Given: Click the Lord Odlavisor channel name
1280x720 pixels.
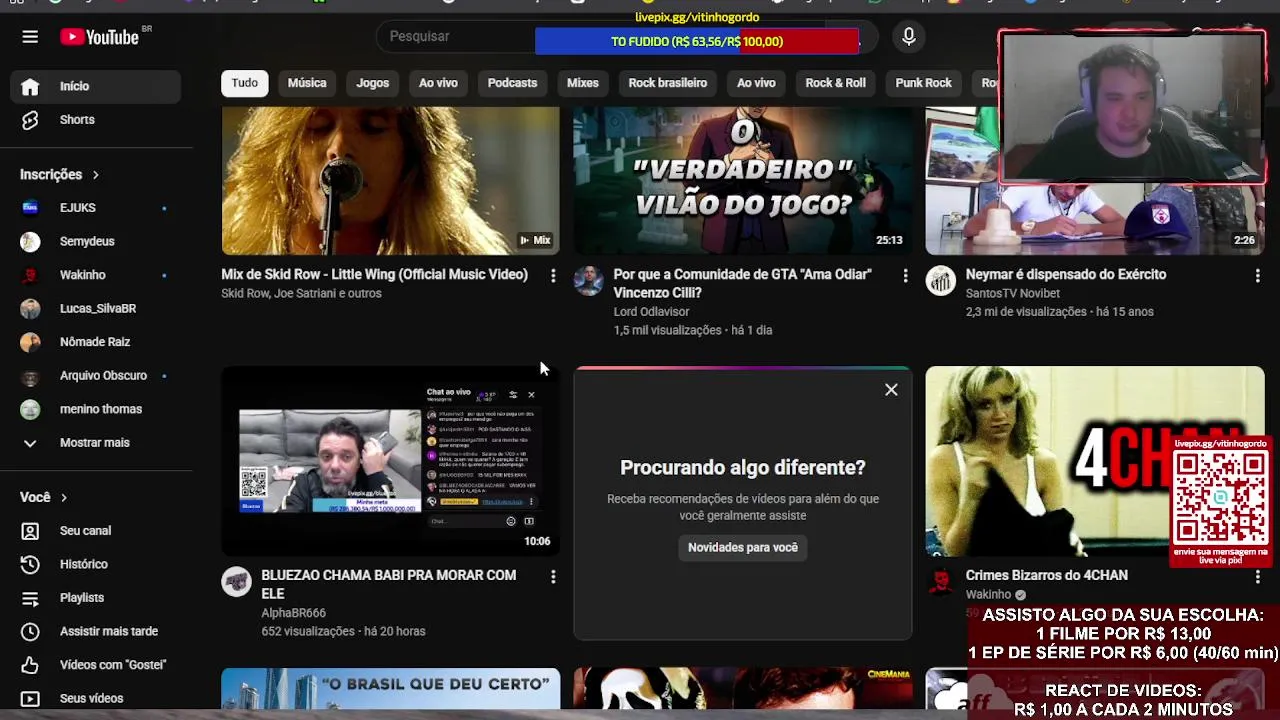Looking at the screenshot, I should click(651, 312).
